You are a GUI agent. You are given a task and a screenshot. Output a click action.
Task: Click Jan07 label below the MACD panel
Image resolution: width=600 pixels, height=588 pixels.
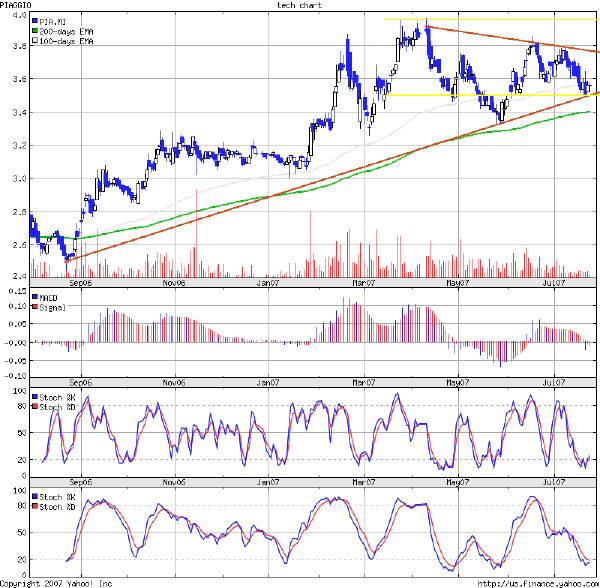(x=268, y=383)
